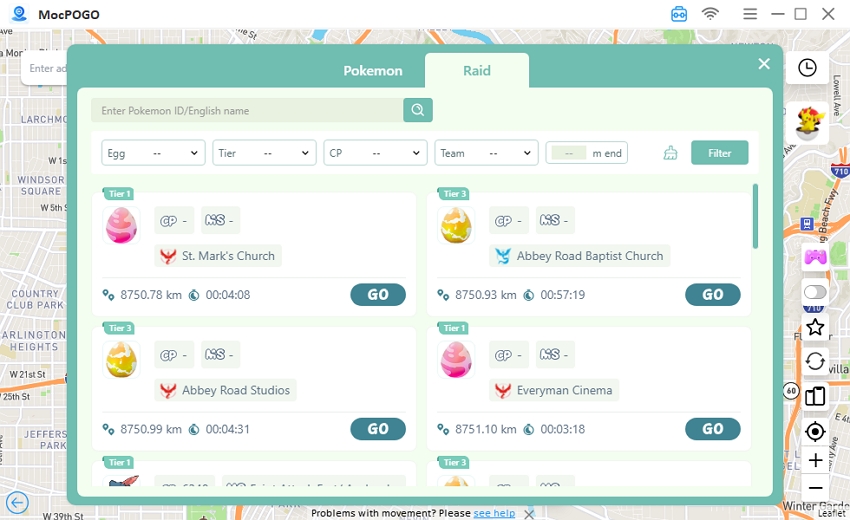Click the Pokemon ID/English name search field
The image size is (850, 520).
(247, 110)
